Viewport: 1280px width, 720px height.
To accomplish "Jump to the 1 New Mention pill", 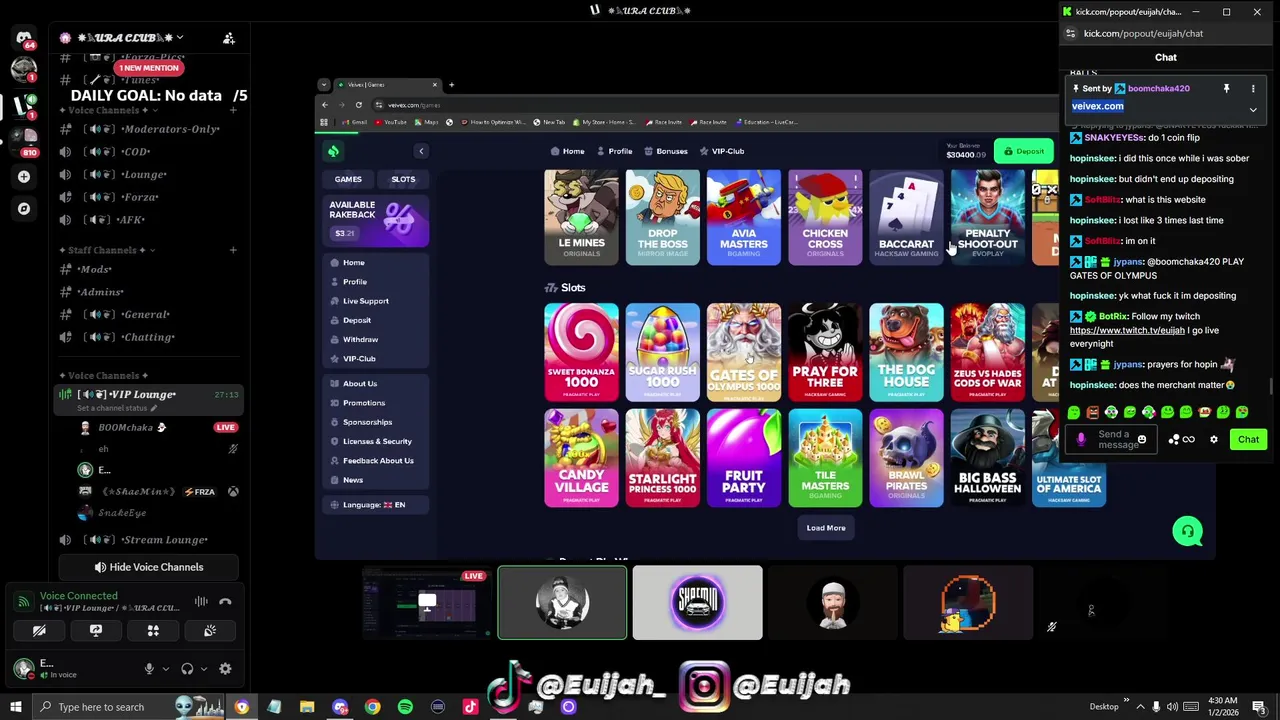I will 149,68.
